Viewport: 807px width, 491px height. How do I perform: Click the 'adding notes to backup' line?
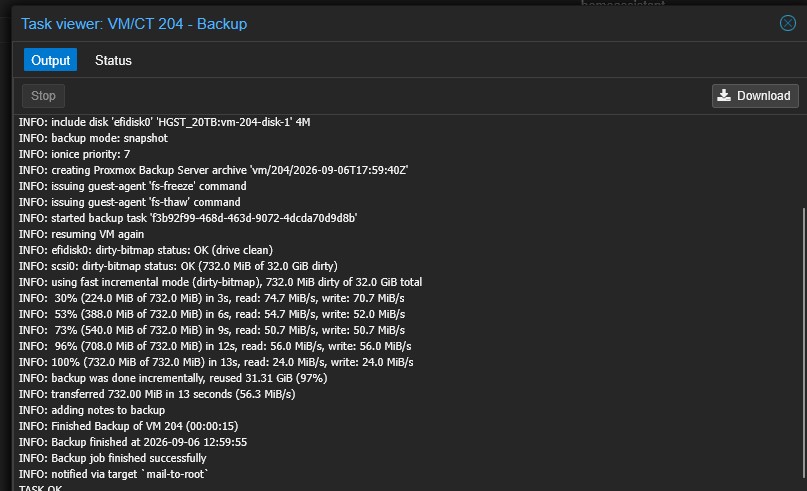[92, 410]
